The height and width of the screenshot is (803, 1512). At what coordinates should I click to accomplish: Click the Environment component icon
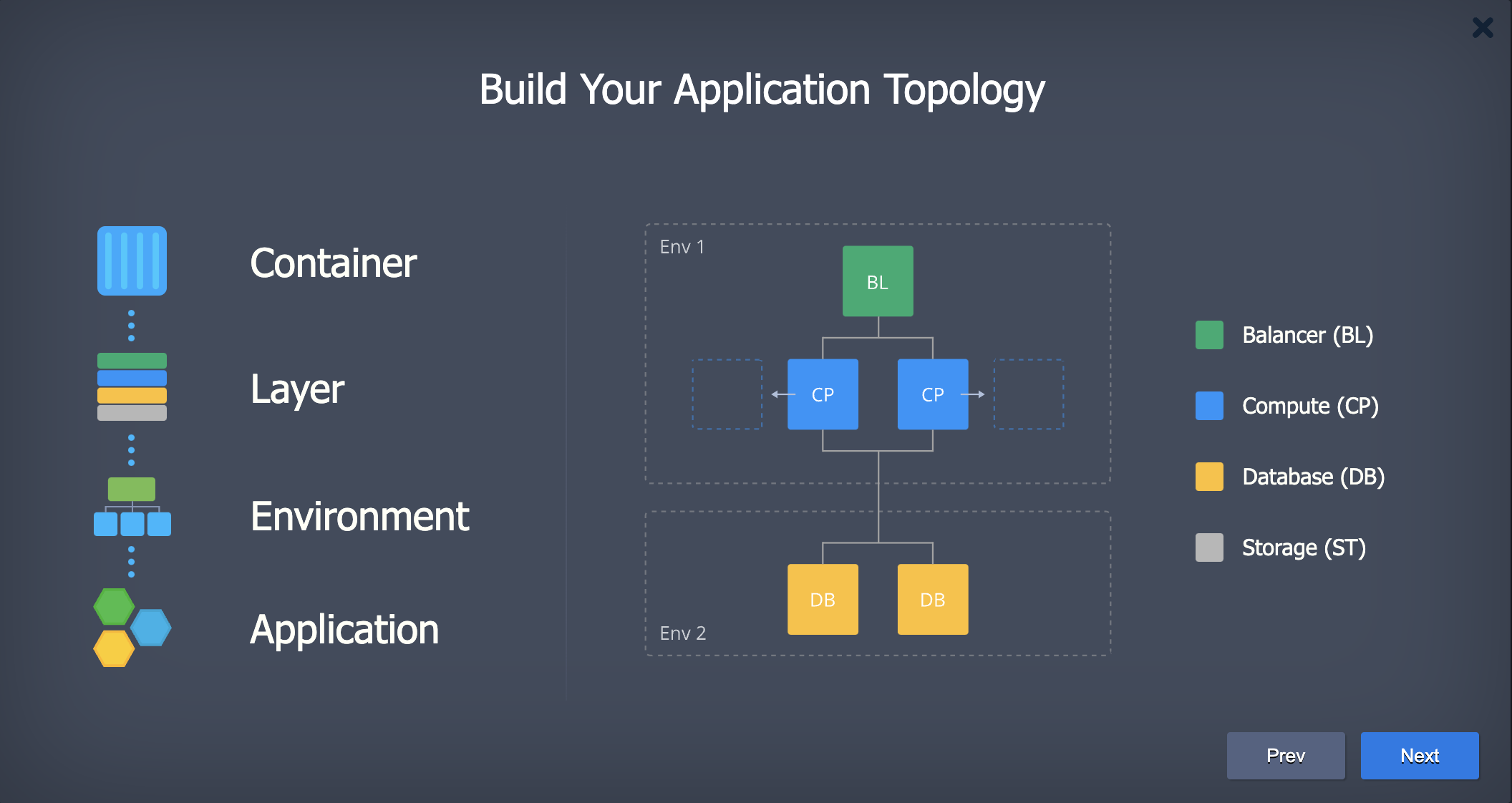(x=131, y=511)
